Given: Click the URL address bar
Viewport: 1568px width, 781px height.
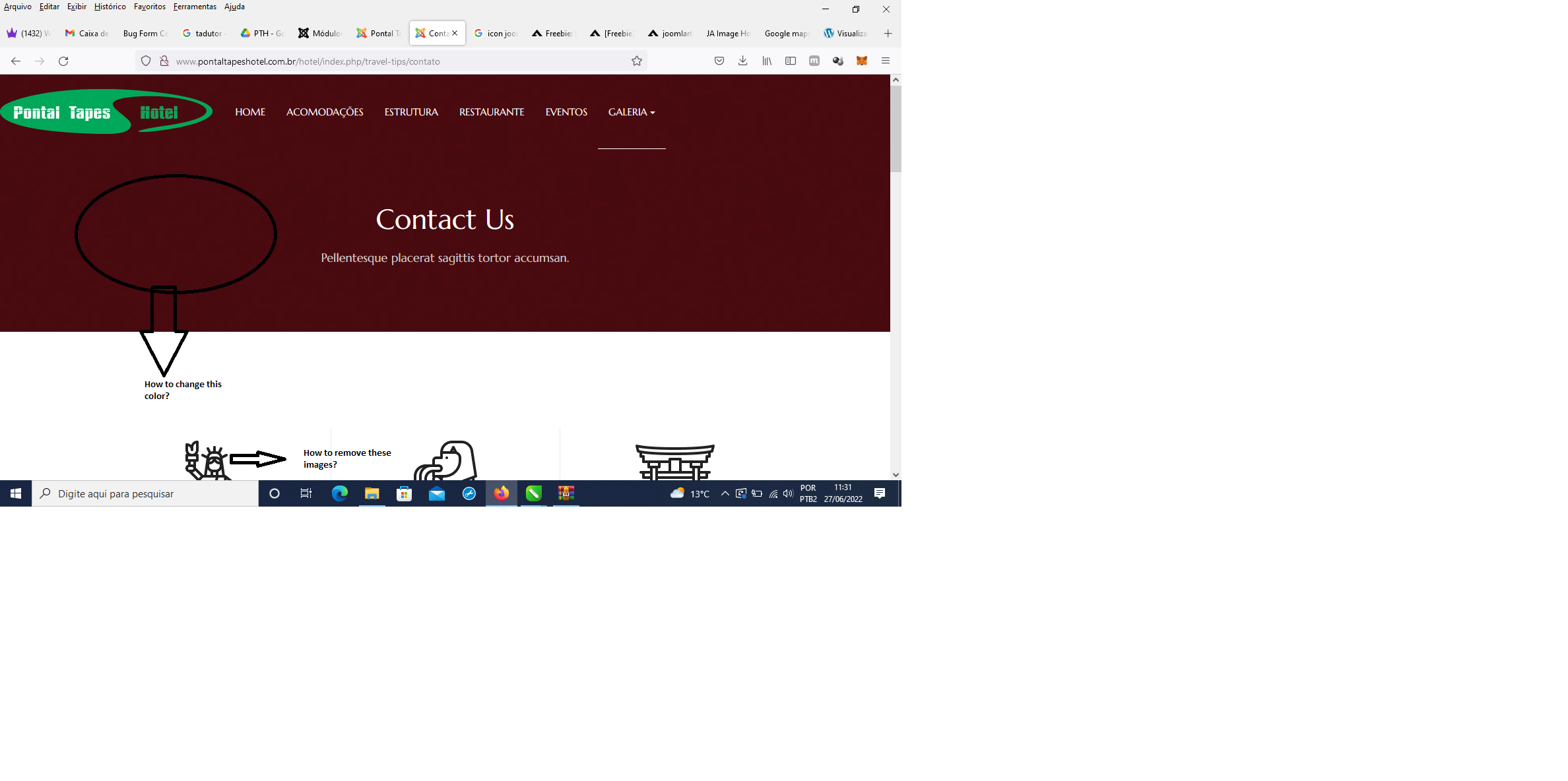Looking at the screenshot, I should click(396, 61).
